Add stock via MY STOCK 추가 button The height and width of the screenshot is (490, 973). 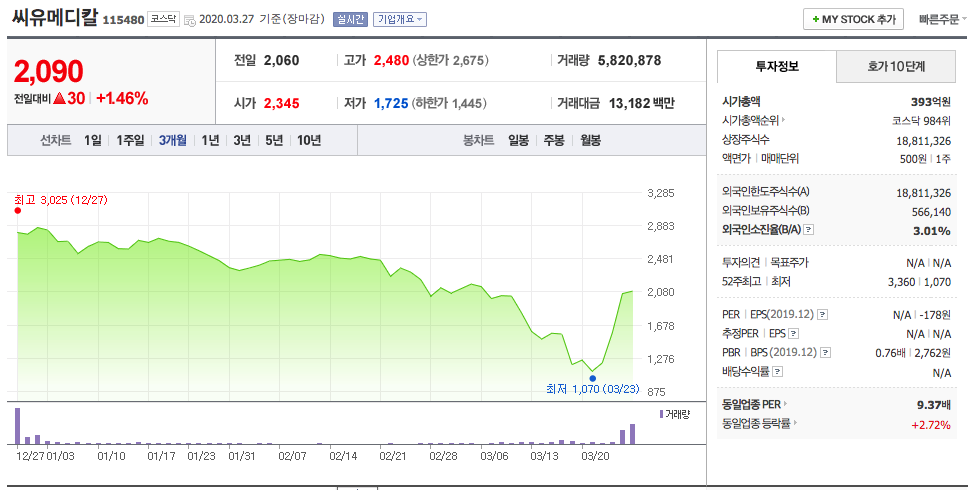click(x=853, y=19)
